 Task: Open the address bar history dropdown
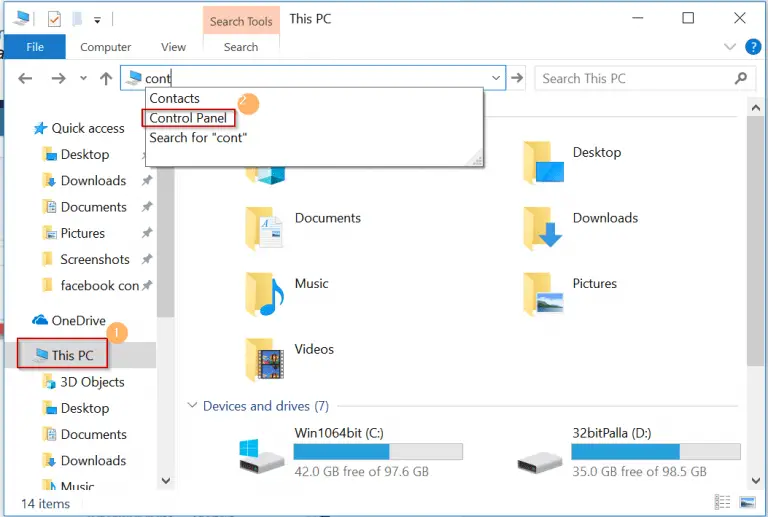point(496,78)
